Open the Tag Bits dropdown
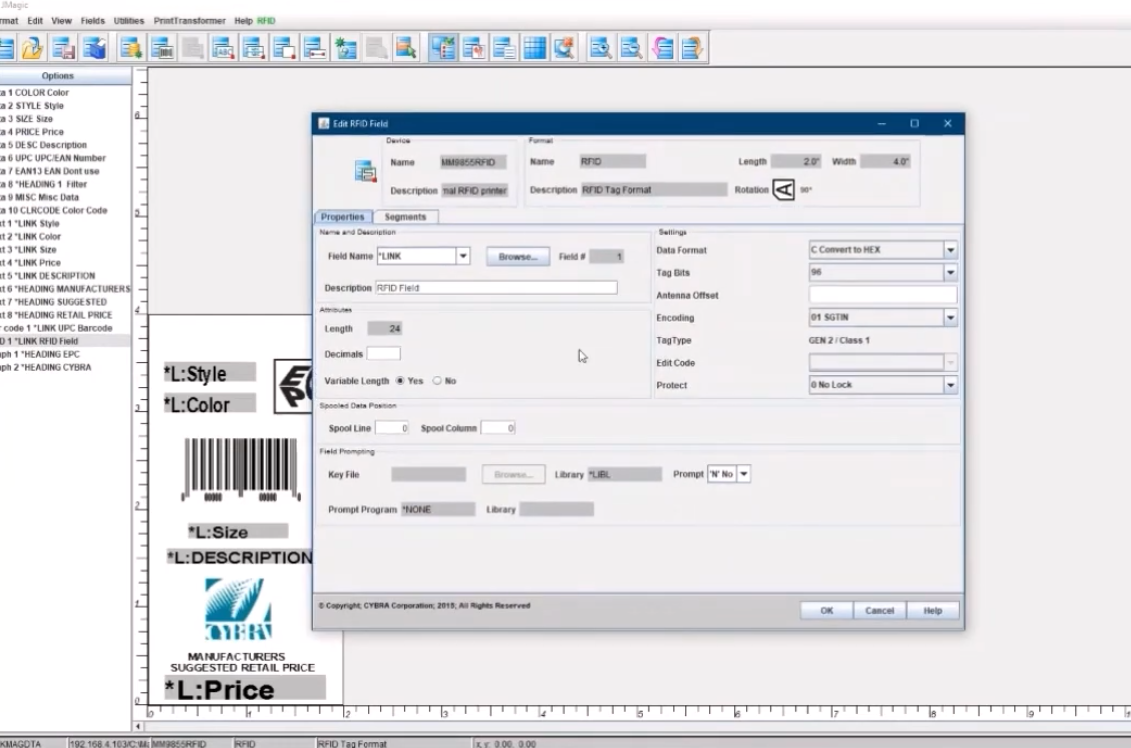The image size is (1131, 748). point(950,273)
